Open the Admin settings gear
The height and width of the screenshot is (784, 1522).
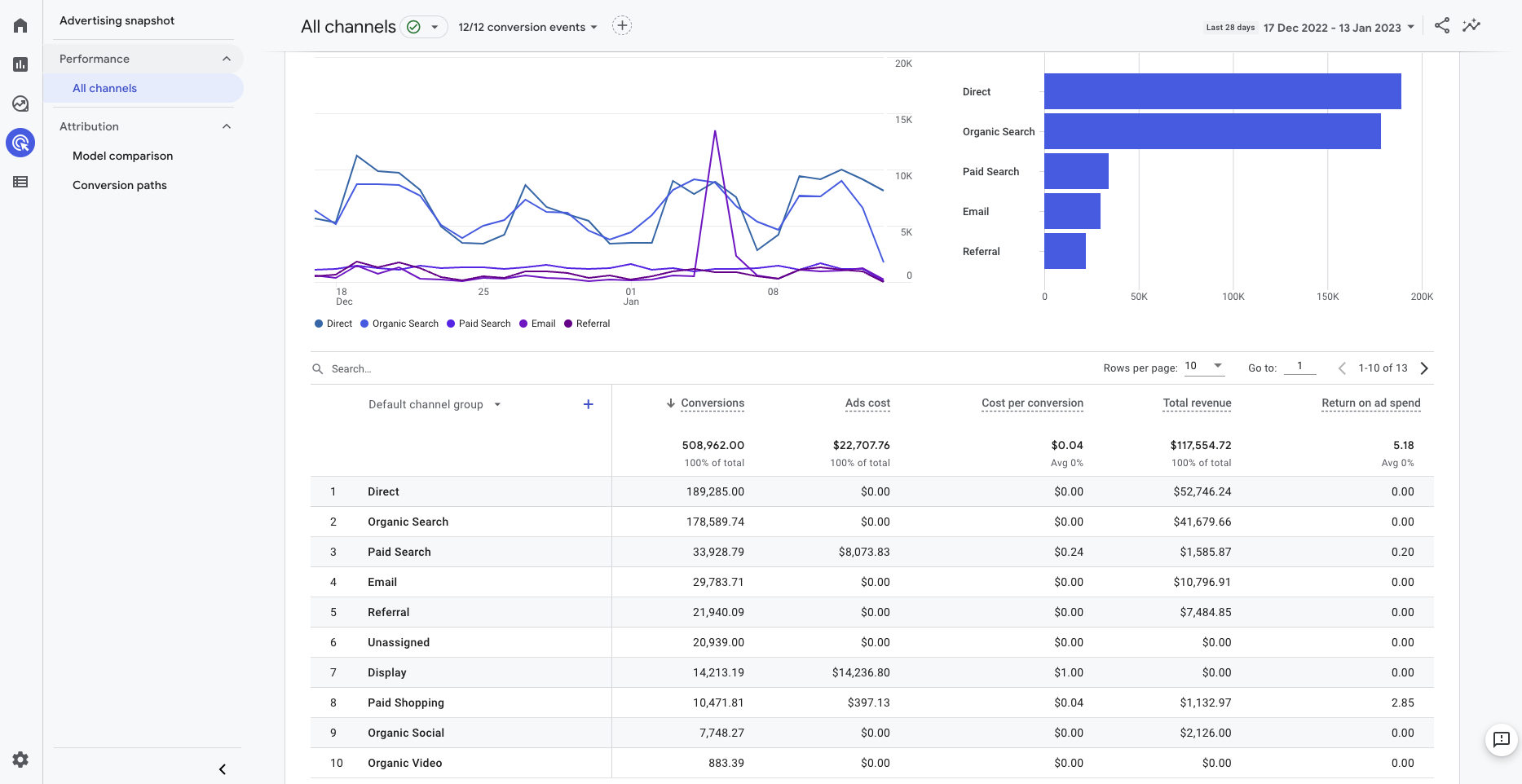[x=20, y=759]
